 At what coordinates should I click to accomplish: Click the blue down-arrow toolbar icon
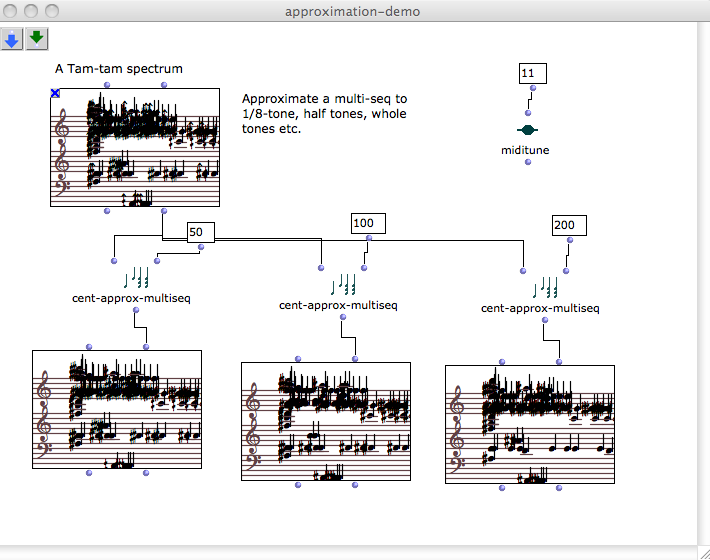tap(12, 39)
